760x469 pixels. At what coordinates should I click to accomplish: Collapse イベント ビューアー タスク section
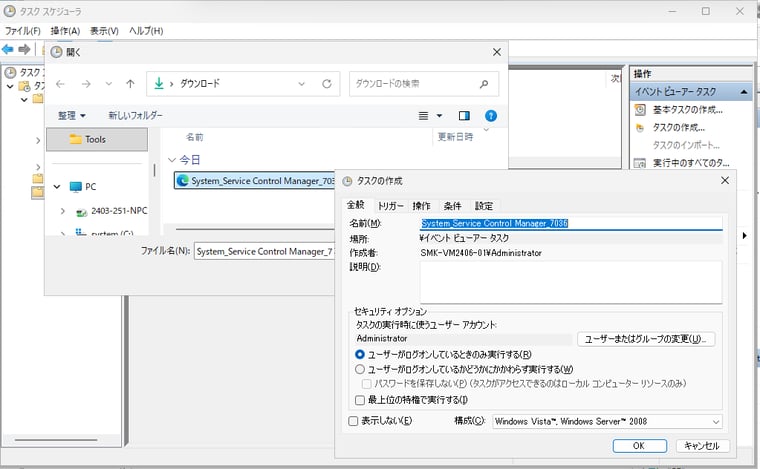744,92
